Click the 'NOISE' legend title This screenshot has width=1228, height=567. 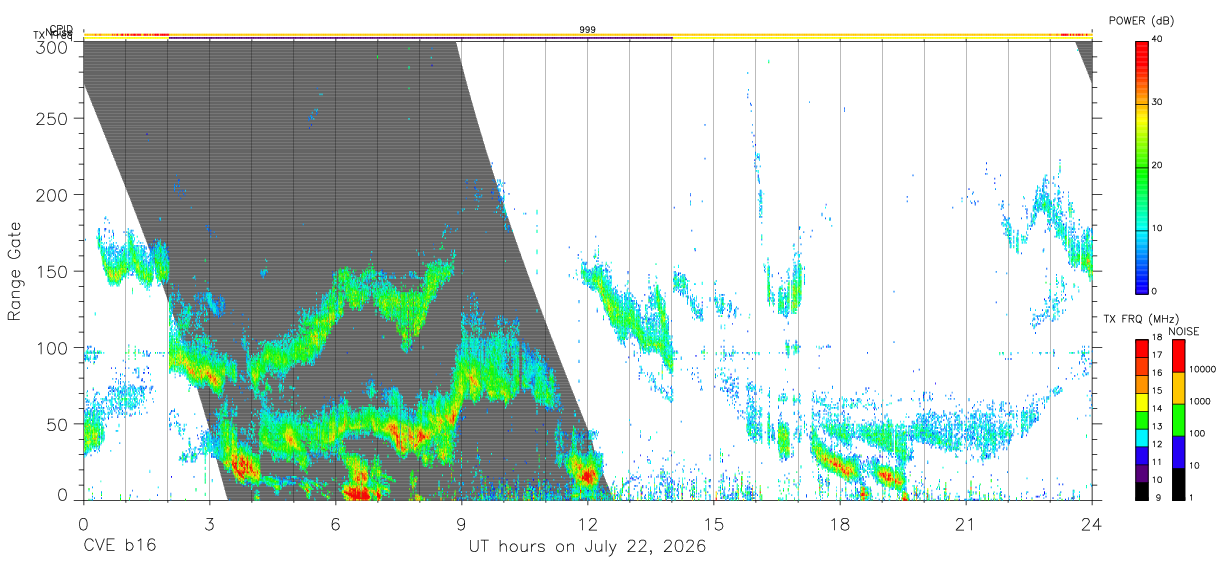(x=1184, y=331)
